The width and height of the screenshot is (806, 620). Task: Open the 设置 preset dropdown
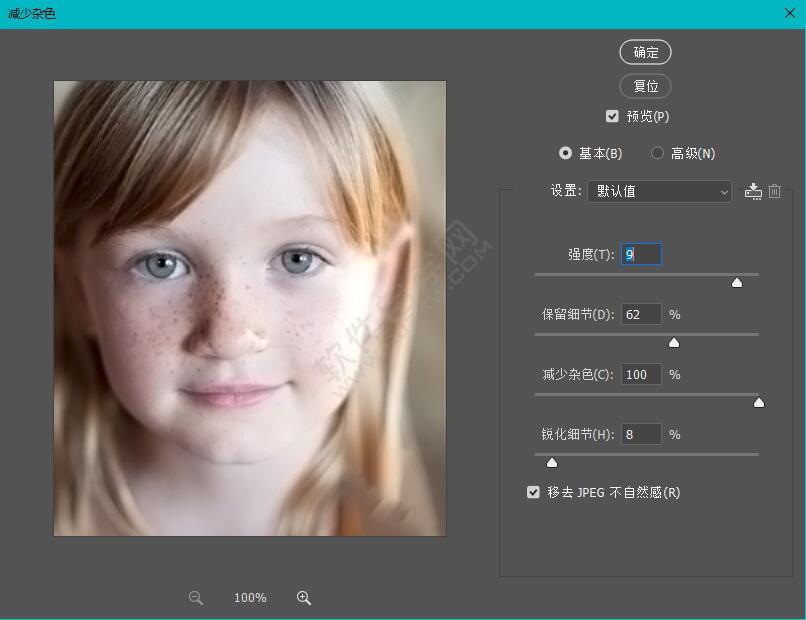[659, 191]
